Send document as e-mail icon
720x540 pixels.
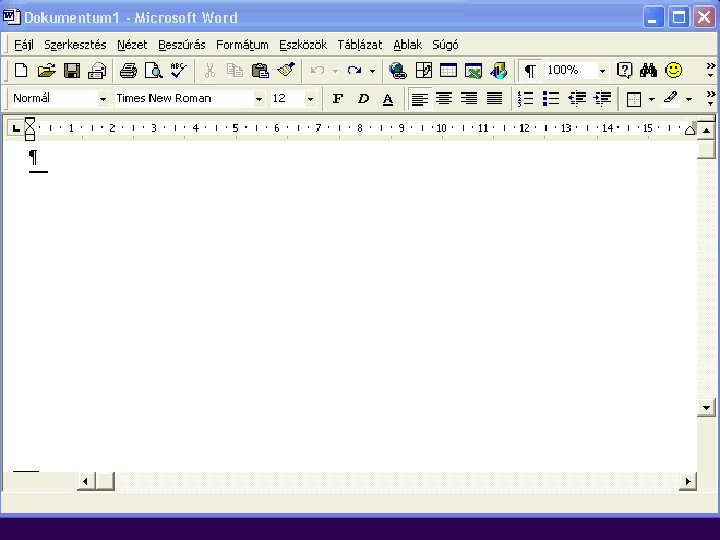click(97, 71)
